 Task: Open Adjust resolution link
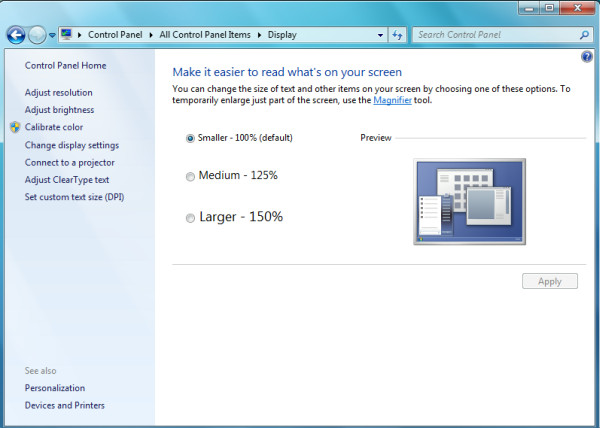coord(59,93)
